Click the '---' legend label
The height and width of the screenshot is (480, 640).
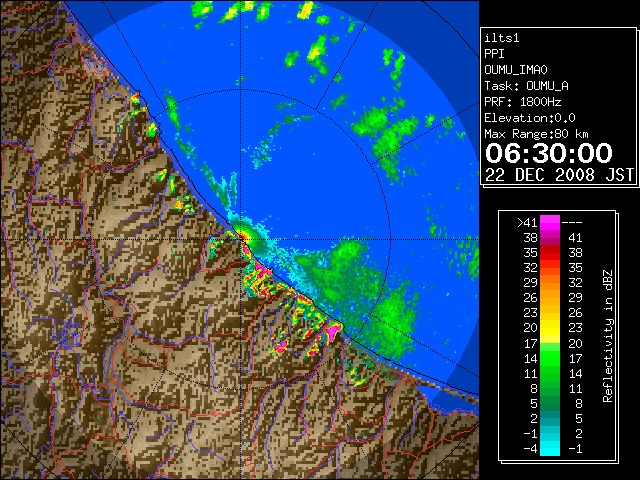[x=572, y=223]
